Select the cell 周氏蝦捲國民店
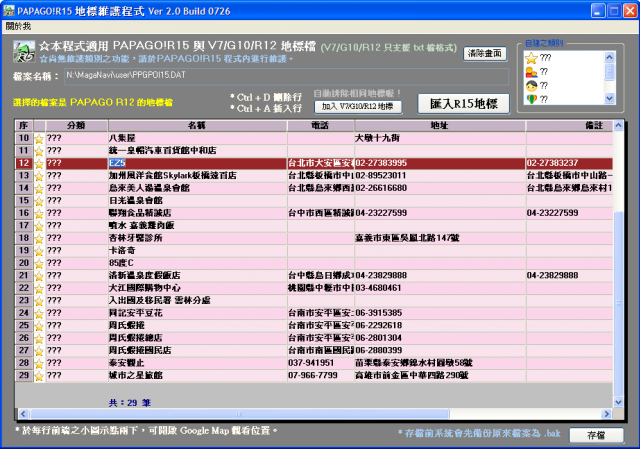Image resolution: width=640 pixels, height=449 pixels. click(x=197, y=350)
